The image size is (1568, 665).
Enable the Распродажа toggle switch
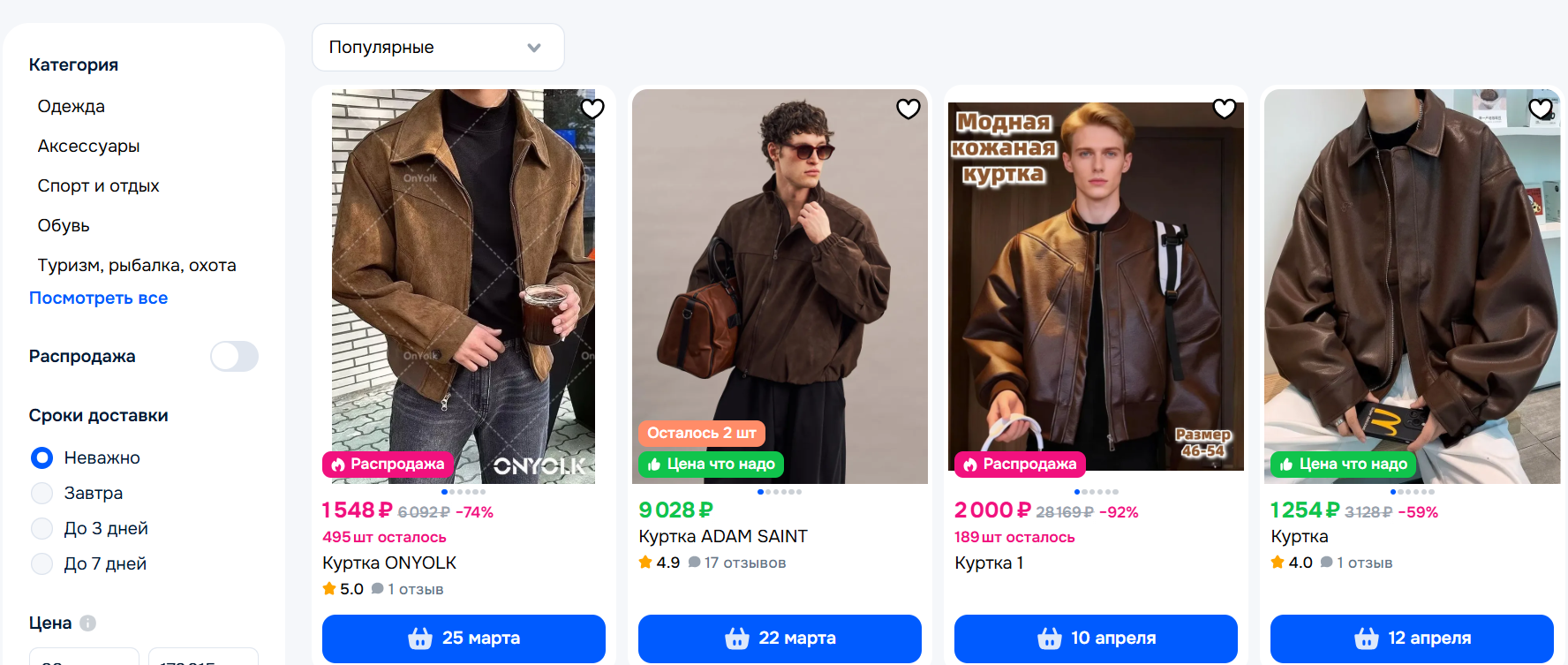pos(234,357)
